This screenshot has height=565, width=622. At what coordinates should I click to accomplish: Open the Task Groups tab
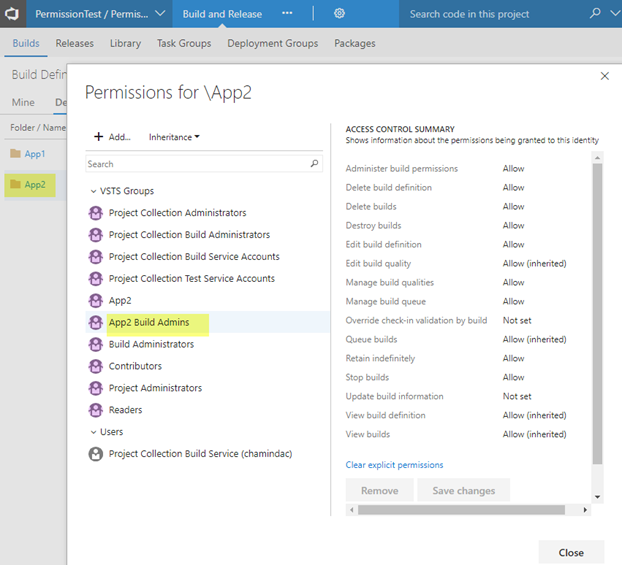(x=184, y=44)
